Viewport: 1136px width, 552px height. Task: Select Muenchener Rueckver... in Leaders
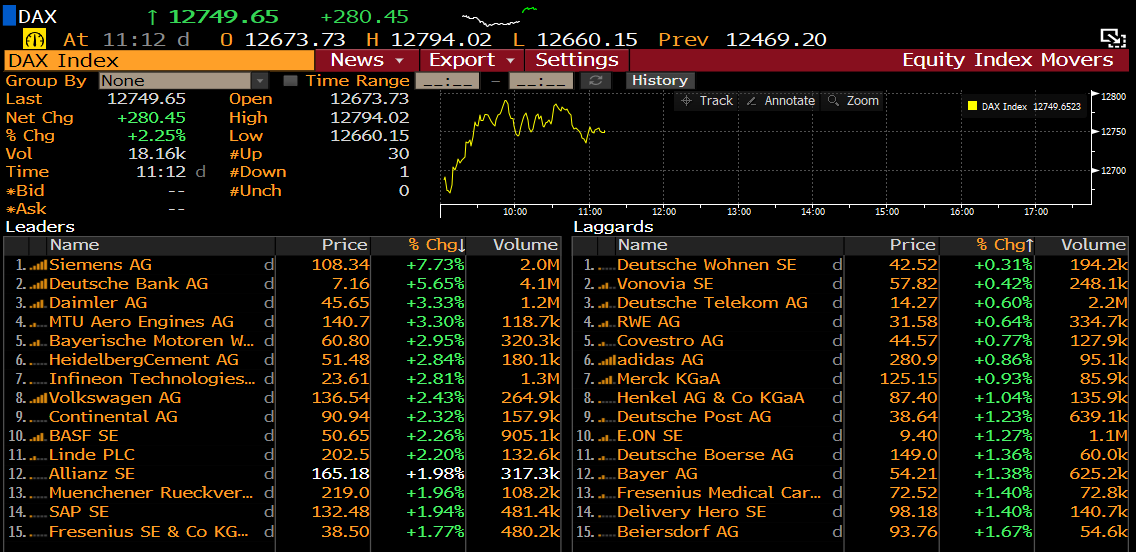[x=151, y=493]
